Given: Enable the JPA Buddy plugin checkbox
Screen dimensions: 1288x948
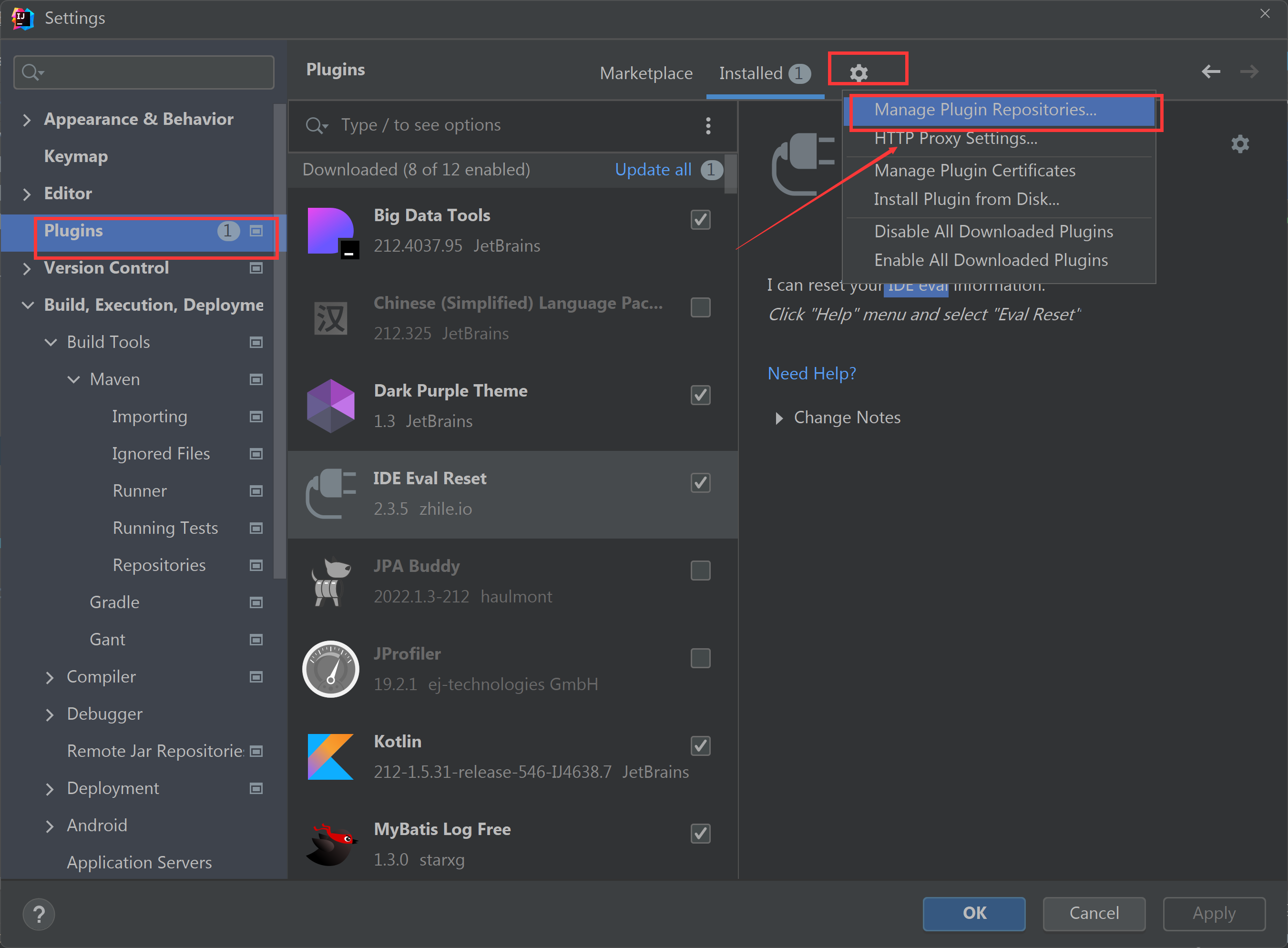Looking at the screenshot, I should (700, 571).
